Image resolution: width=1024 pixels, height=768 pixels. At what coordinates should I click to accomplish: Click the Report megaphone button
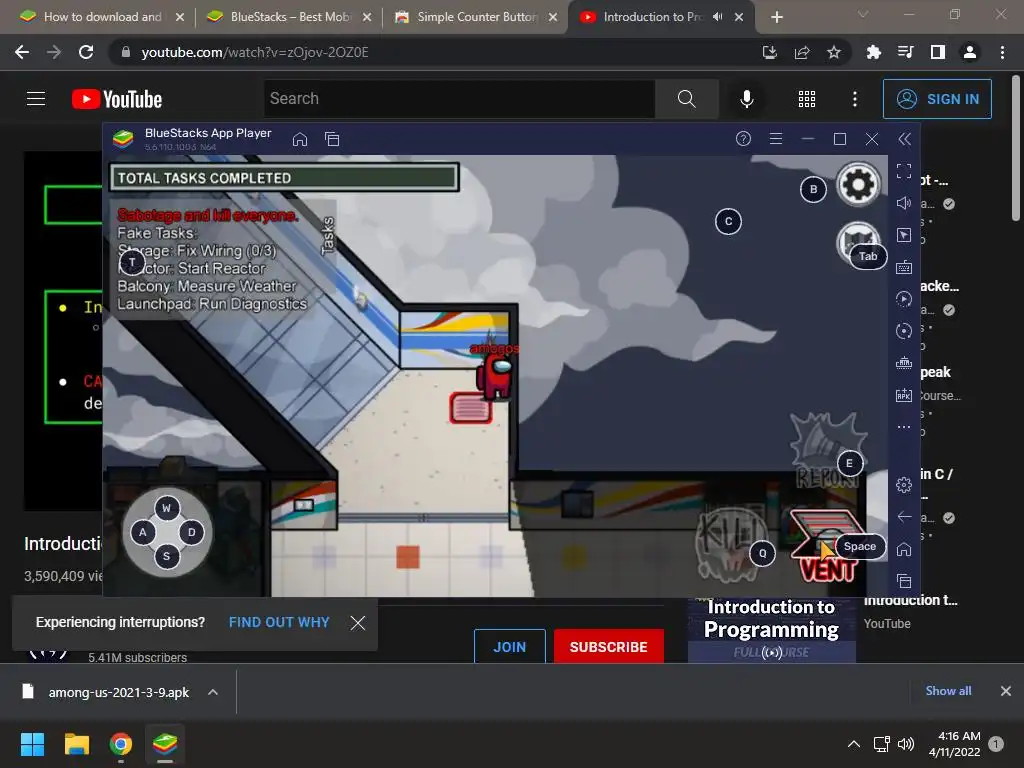point(828,451)
